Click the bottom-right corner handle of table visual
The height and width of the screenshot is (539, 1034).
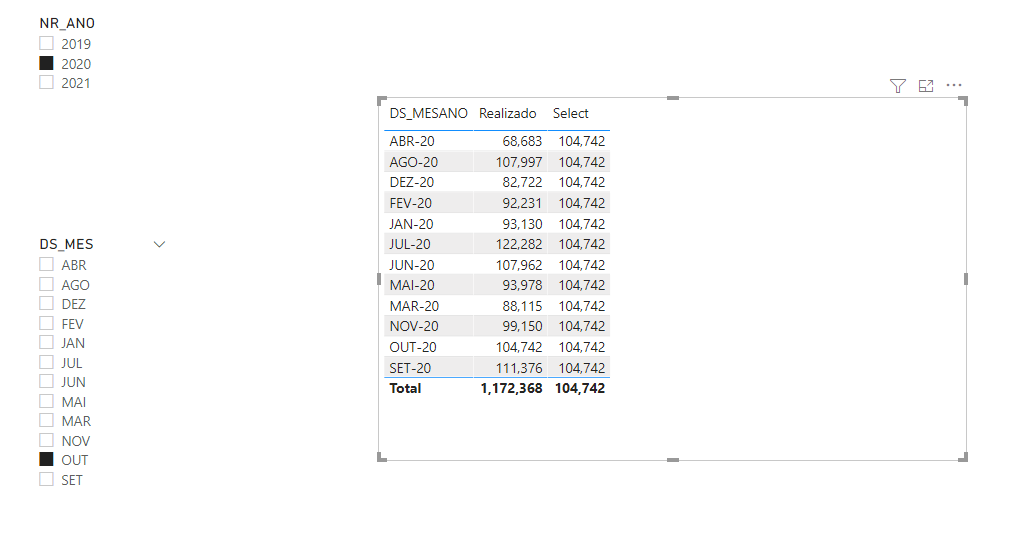[x=963, y=457]
